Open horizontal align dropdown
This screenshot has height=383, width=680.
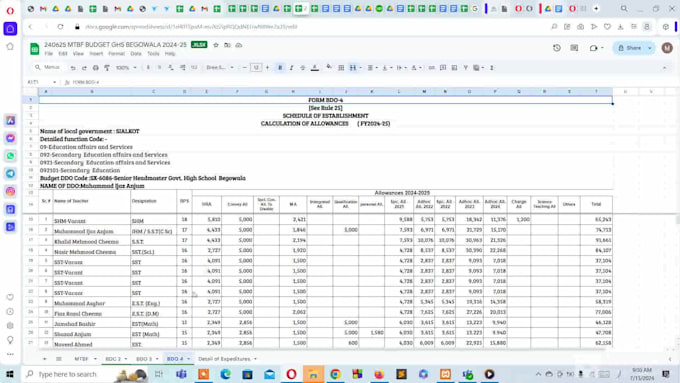click(x=372, y=68)
